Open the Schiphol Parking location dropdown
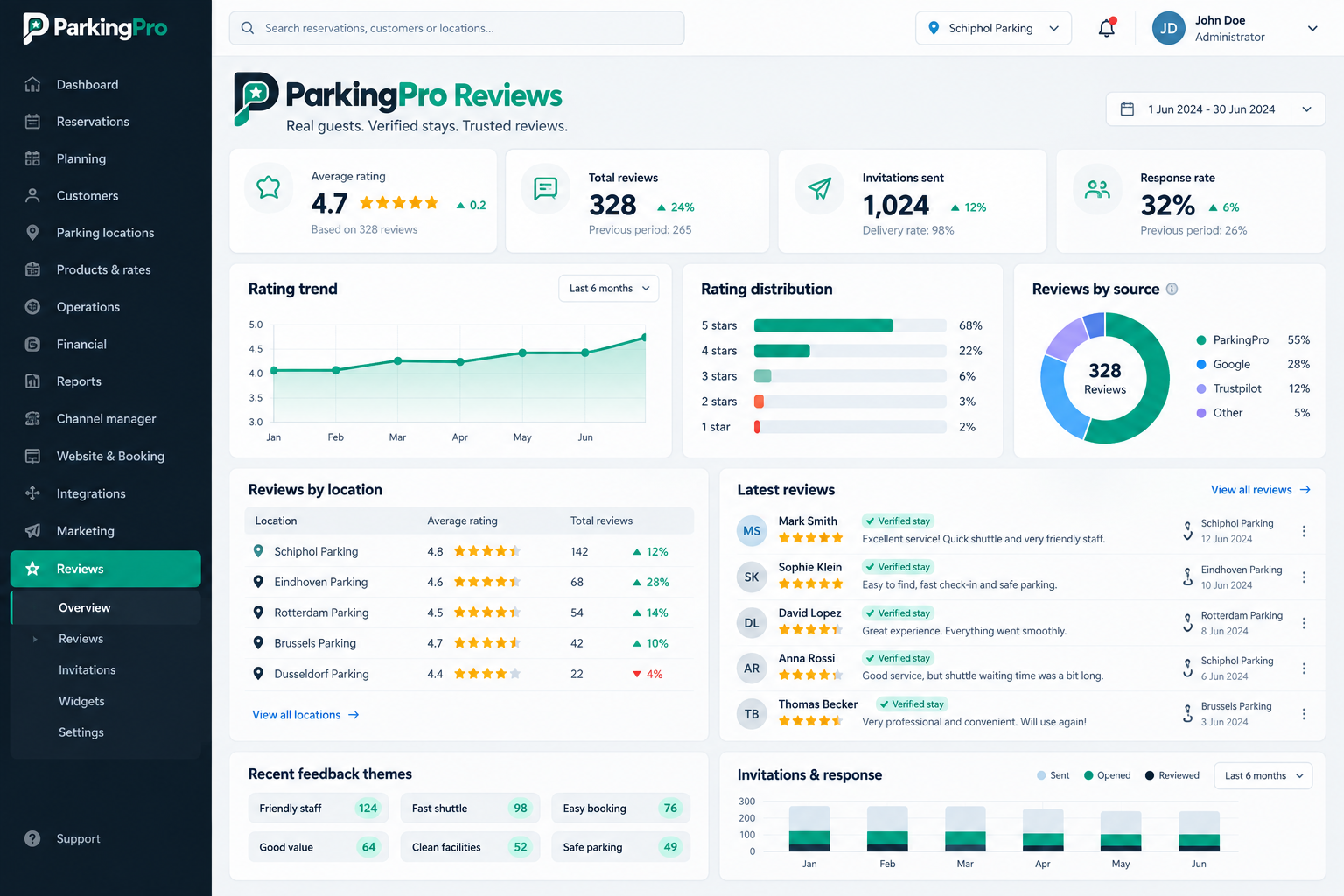Viewport: 1344px width, 896px height. [993, 28]
